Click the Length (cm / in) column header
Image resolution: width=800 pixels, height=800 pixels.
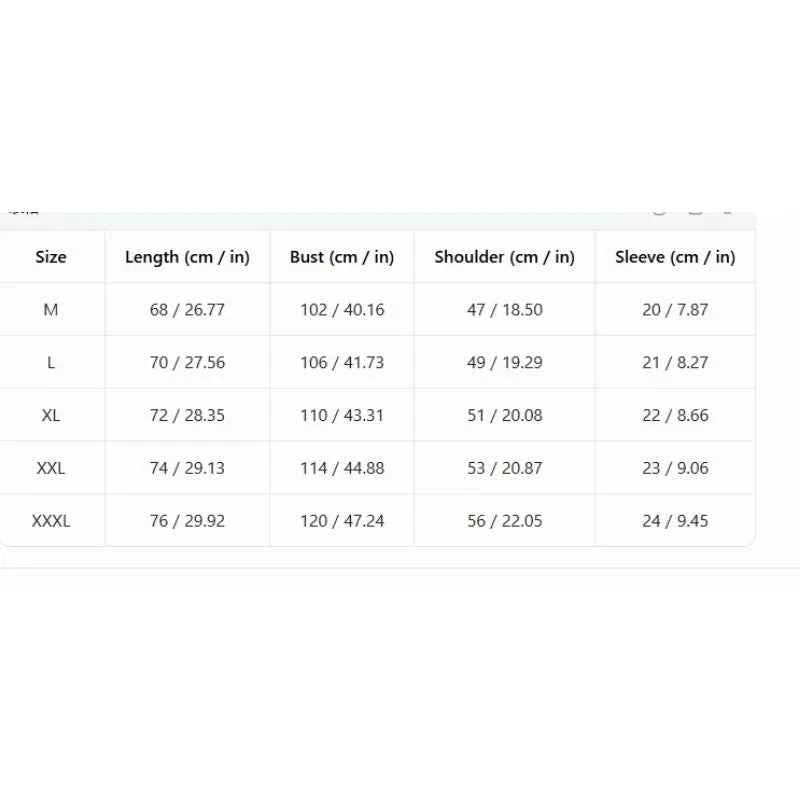click(187, 257)
